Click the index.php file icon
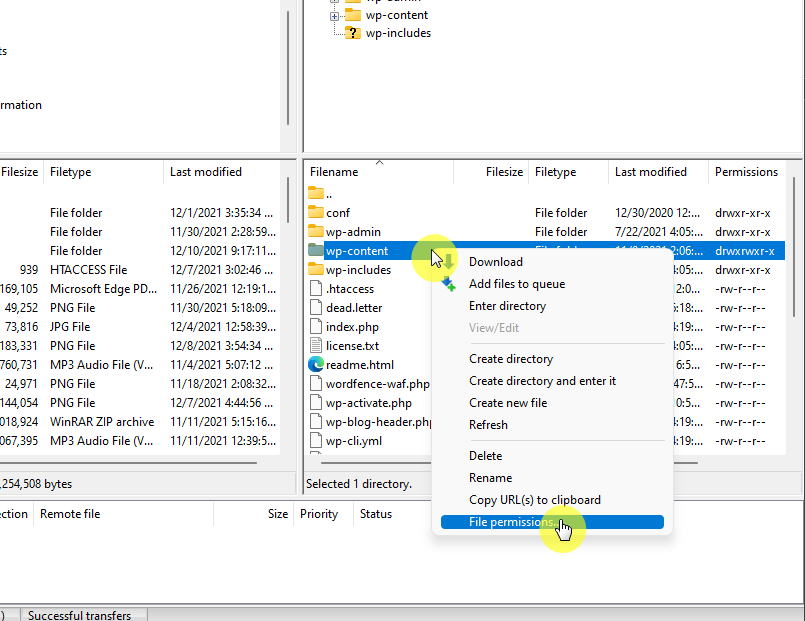This screenshot has width=805, height=621. click(x=316, y=326)
